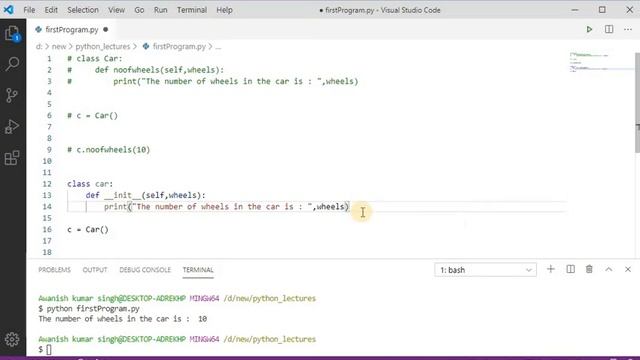The width and height of the screenshot is (640, 360).
Task: Open the bash terminal selector dropdown
Action: 485,270
